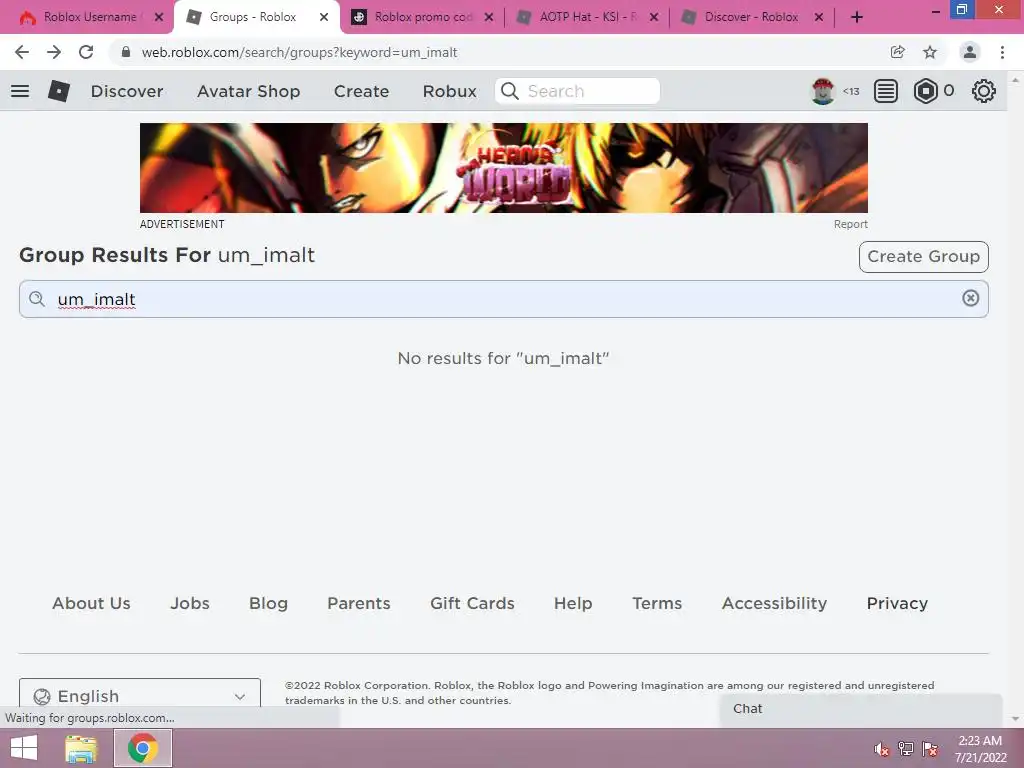Open Create in navbar

tap(361, 91)
